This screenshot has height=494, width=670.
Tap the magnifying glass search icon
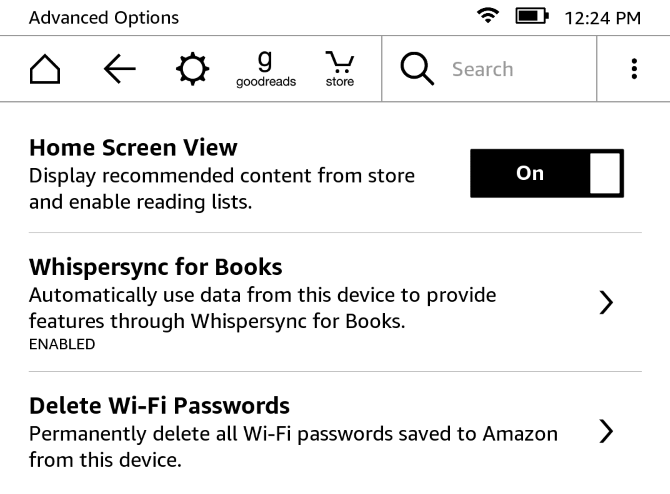coord(417,69)
